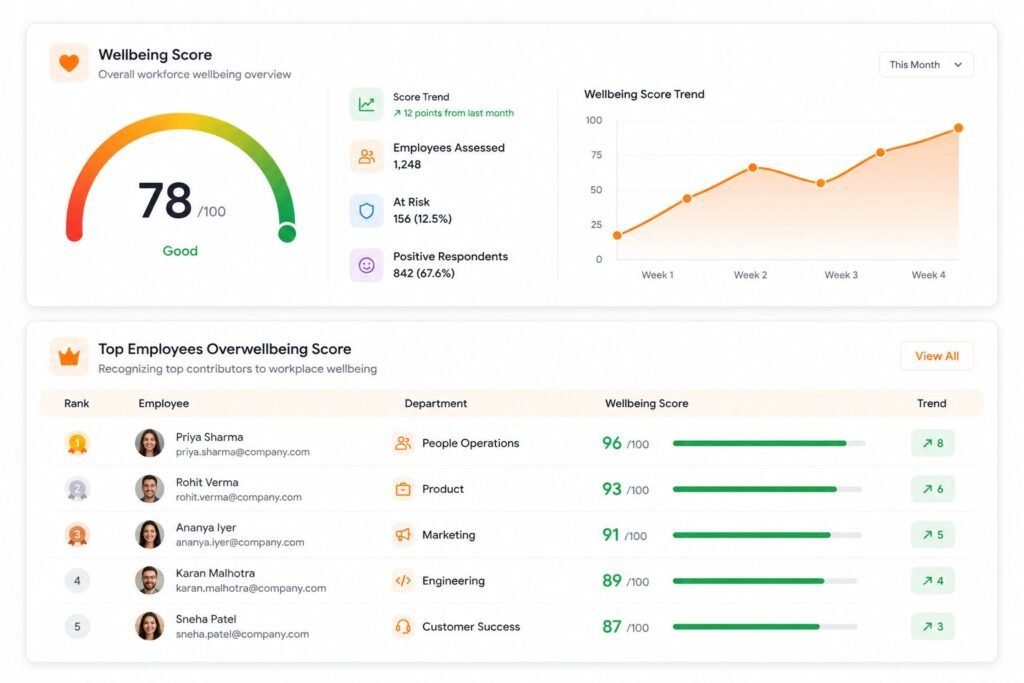Click the Week 4 data point on chart
This screenshot has height=683, width=1024.
958,128
